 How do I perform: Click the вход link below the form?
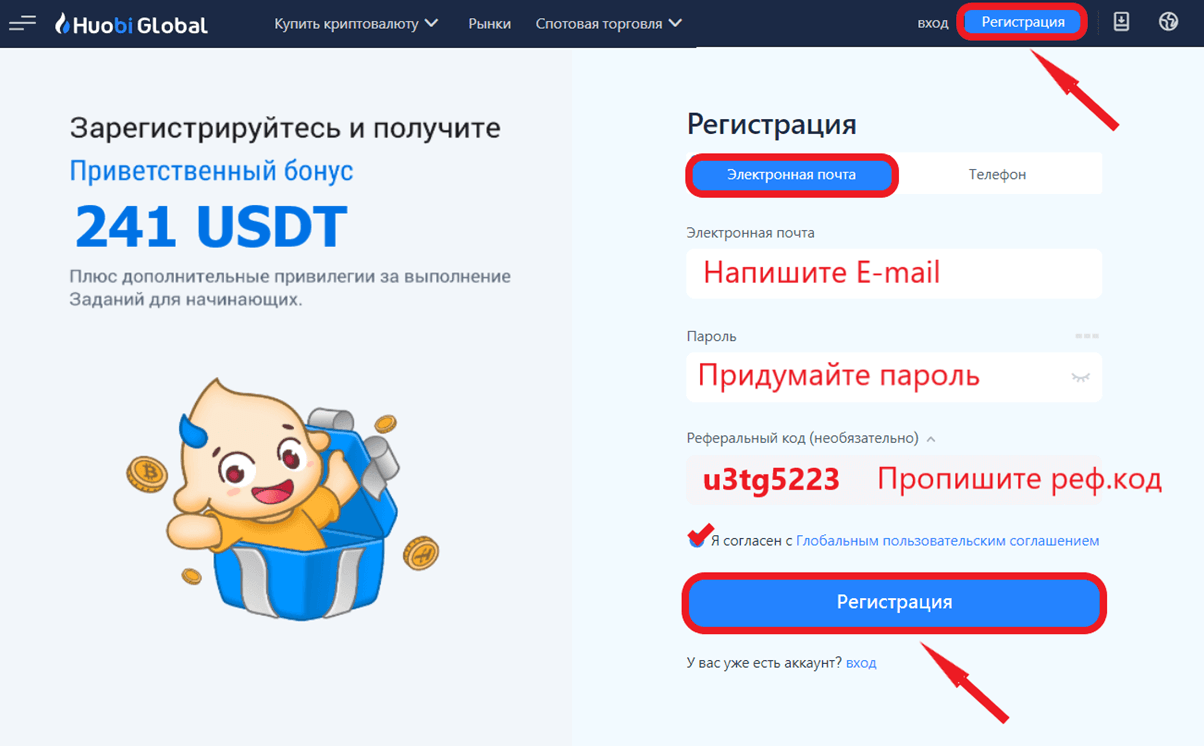(861, 663)
